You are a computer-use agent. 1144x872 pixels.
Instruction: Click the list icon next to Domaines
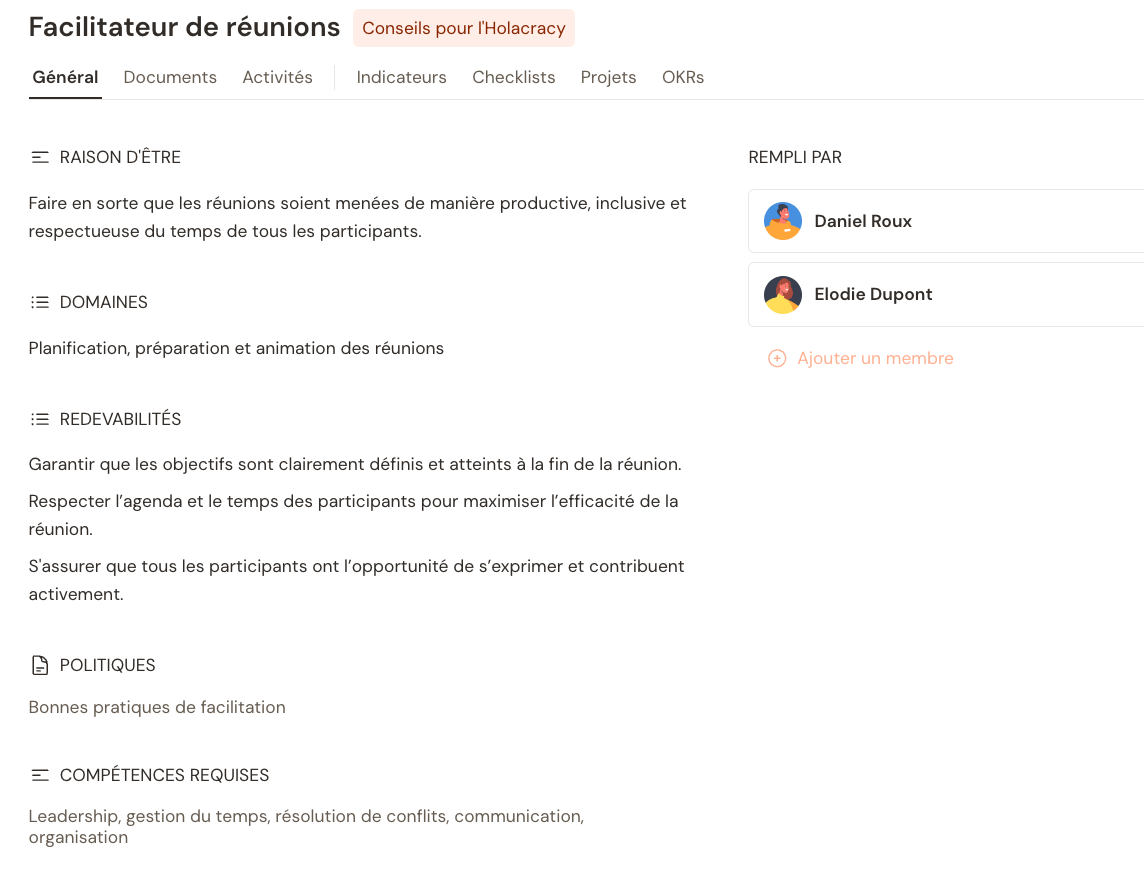pos(40,302)
